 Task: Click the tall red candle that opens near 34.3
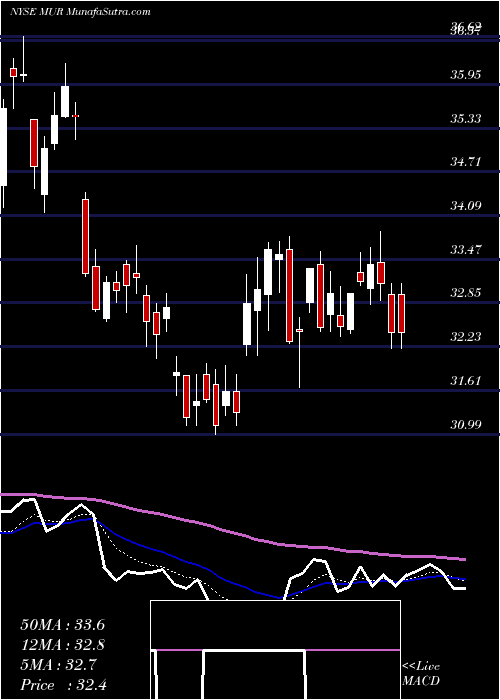pyautogui.click(x=85, y=236)
